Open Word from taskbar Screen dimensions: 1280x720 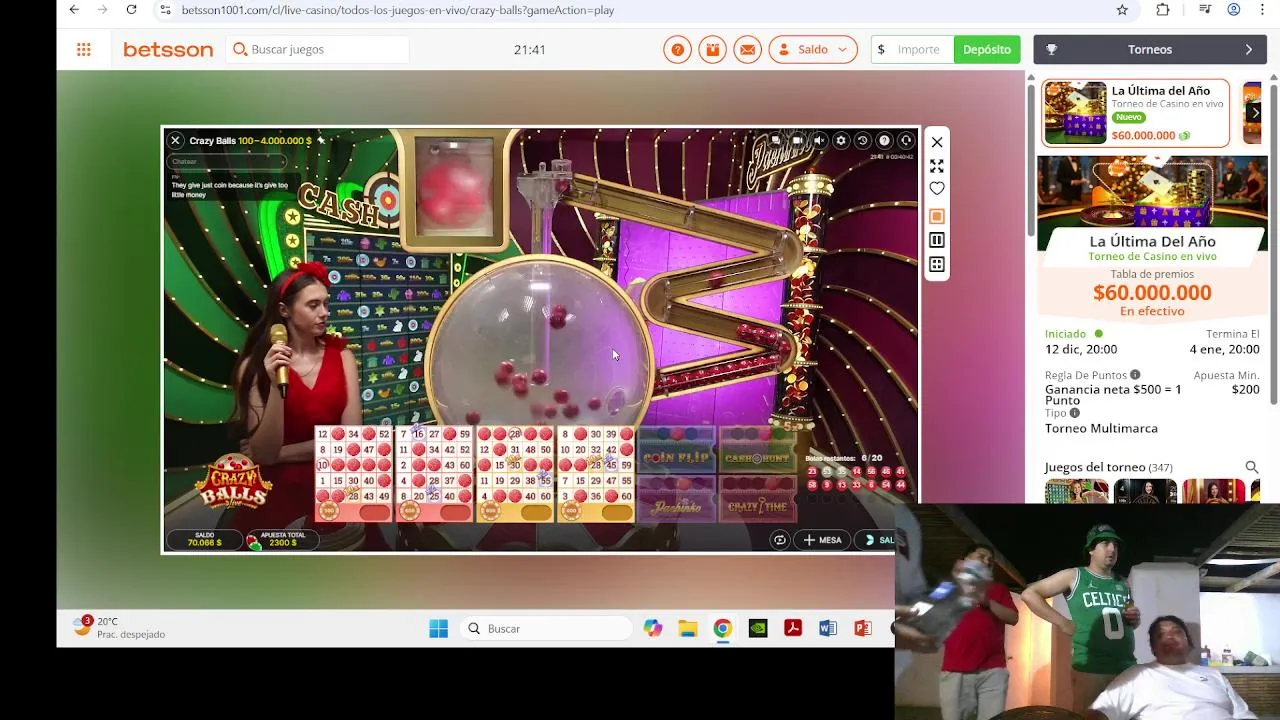(x=827, y=628)
